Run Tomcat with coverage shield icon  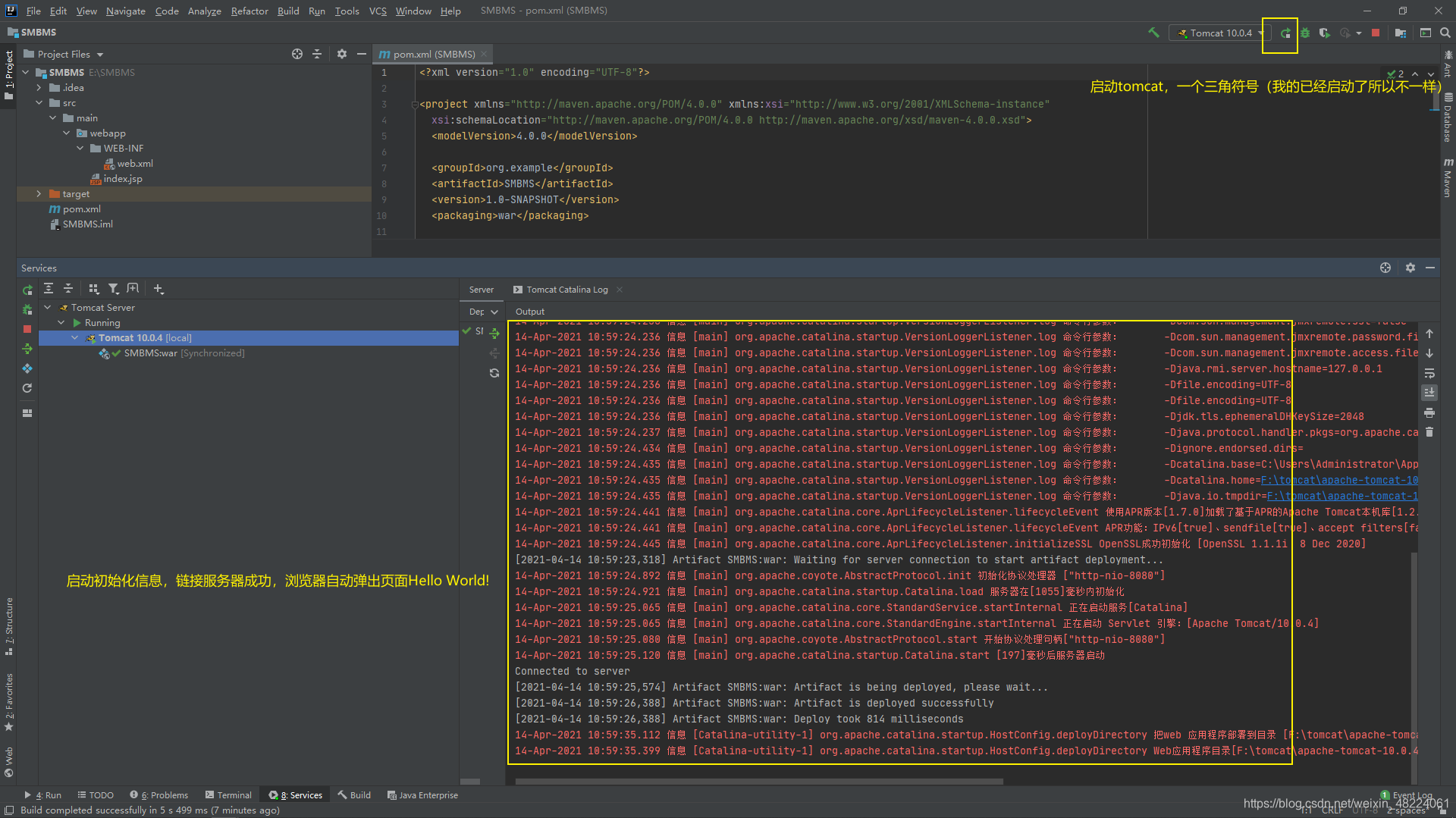click(x=1324, y=33)
